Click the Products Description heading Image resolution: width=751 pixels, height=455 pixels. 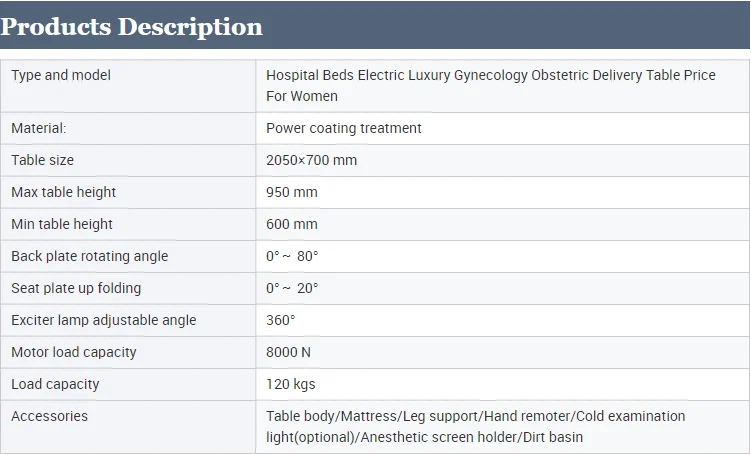pos(132,27)
